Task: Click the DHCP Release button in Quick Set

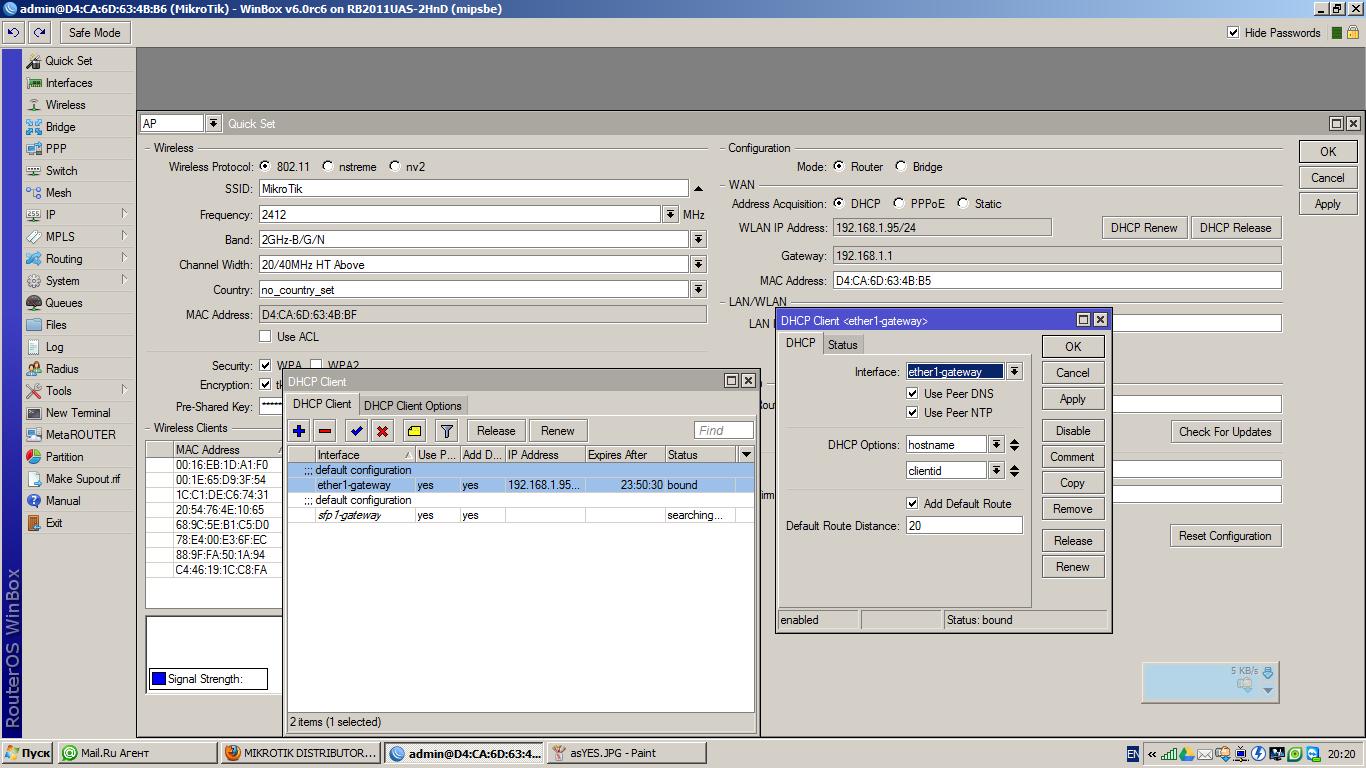Action: coord(1235,228)
